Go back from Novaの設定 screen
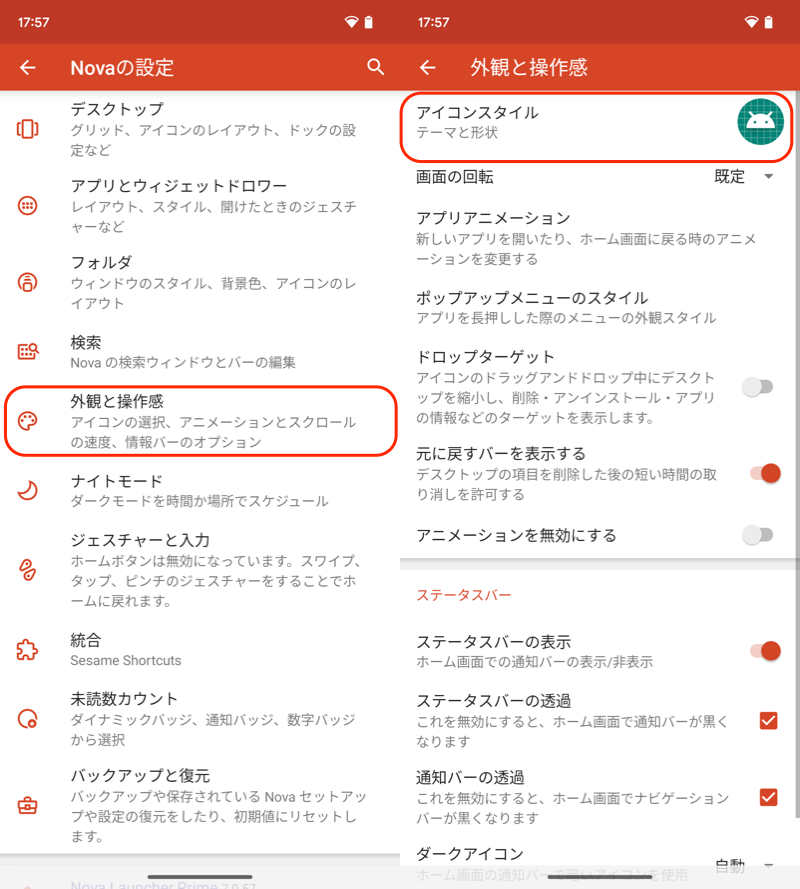 pyautogui.click(x=28, y=67)
